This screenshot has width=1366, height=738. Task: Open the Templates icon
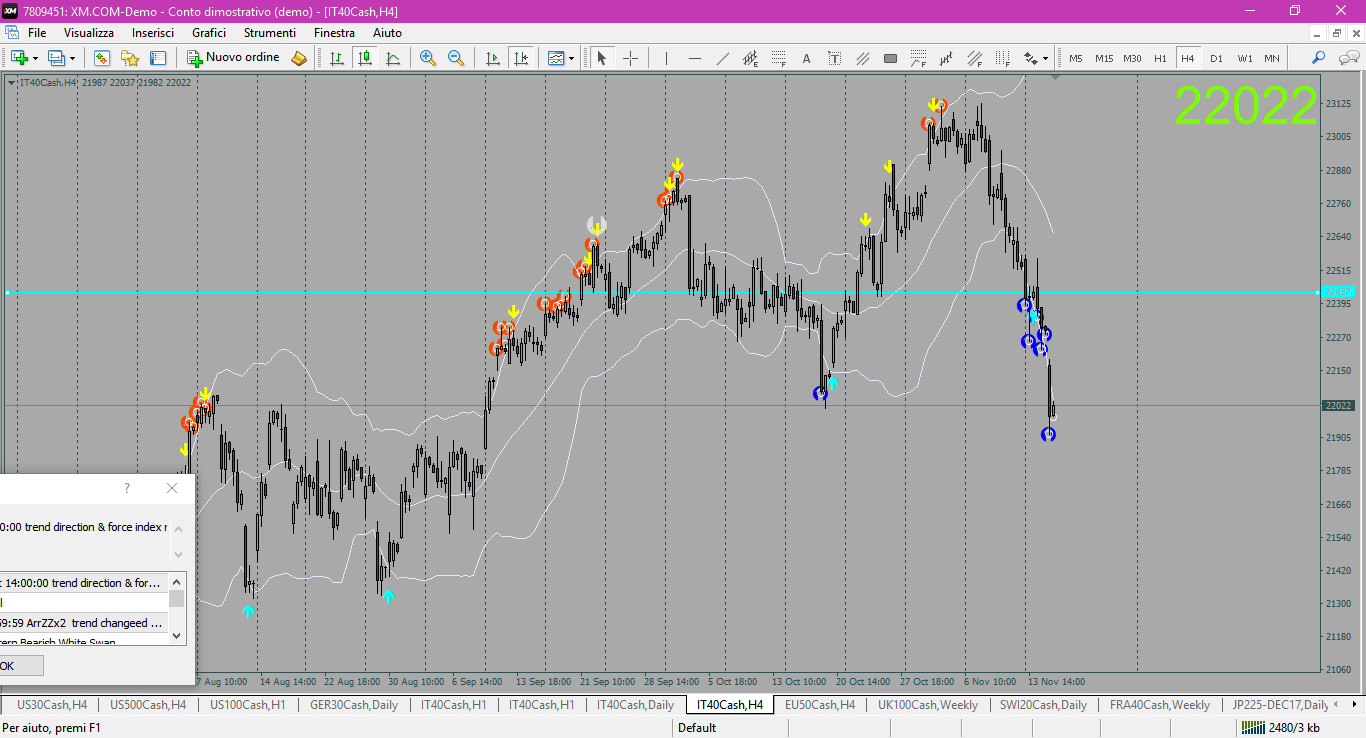pos(556,58)
